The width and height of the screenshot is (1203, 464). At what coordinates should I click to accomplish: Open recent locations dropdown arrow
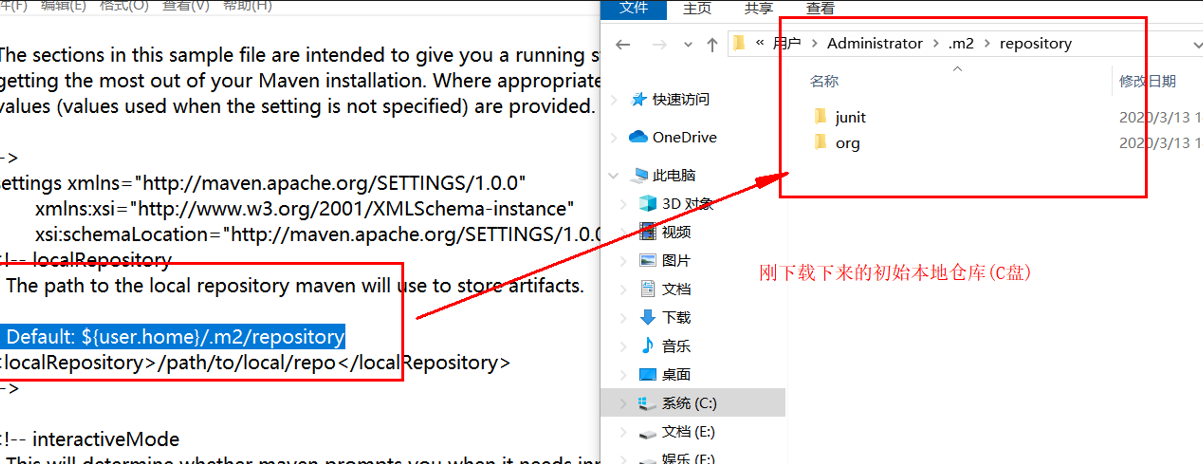687,45
